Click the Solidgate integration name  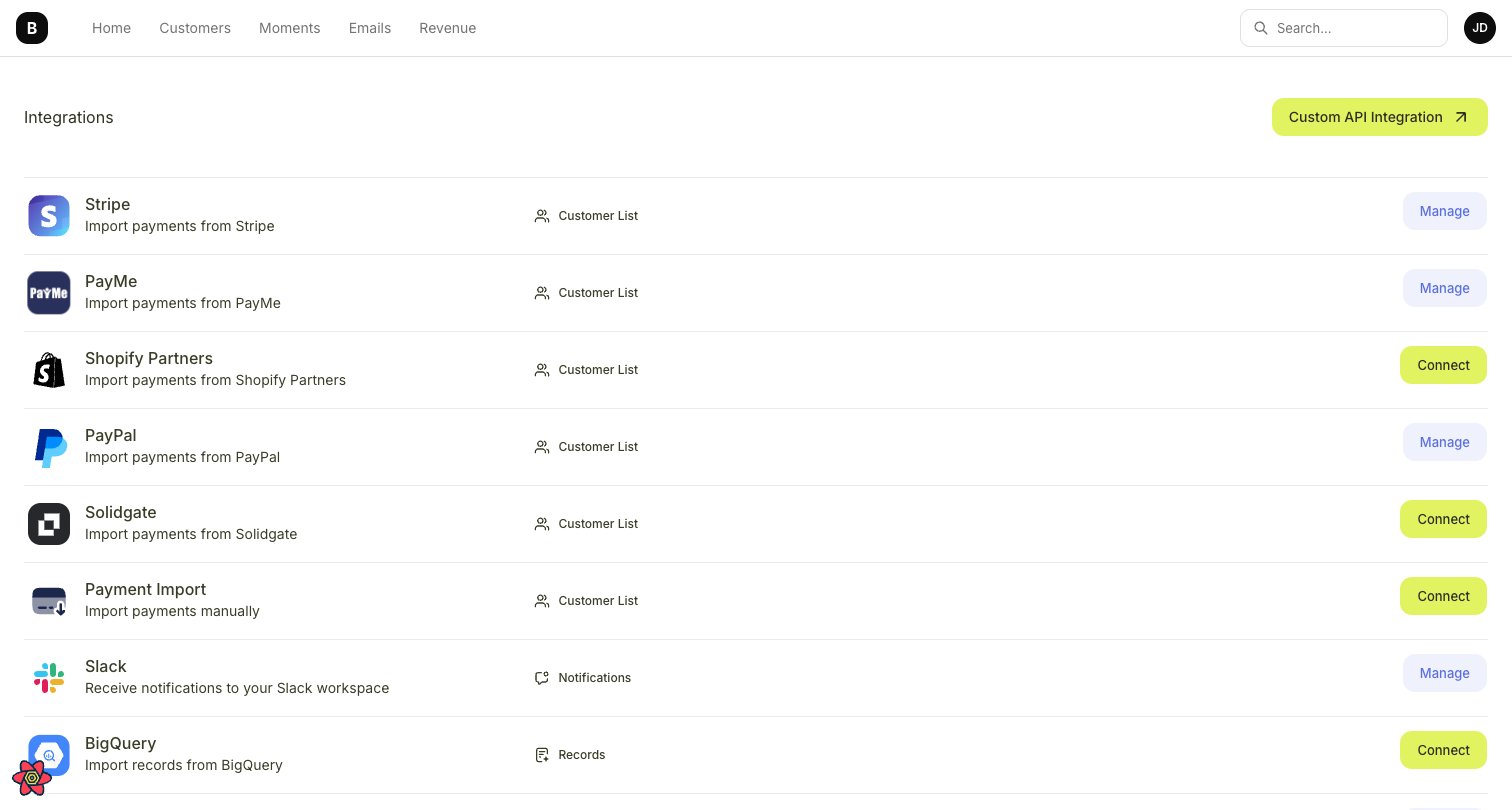121,512
